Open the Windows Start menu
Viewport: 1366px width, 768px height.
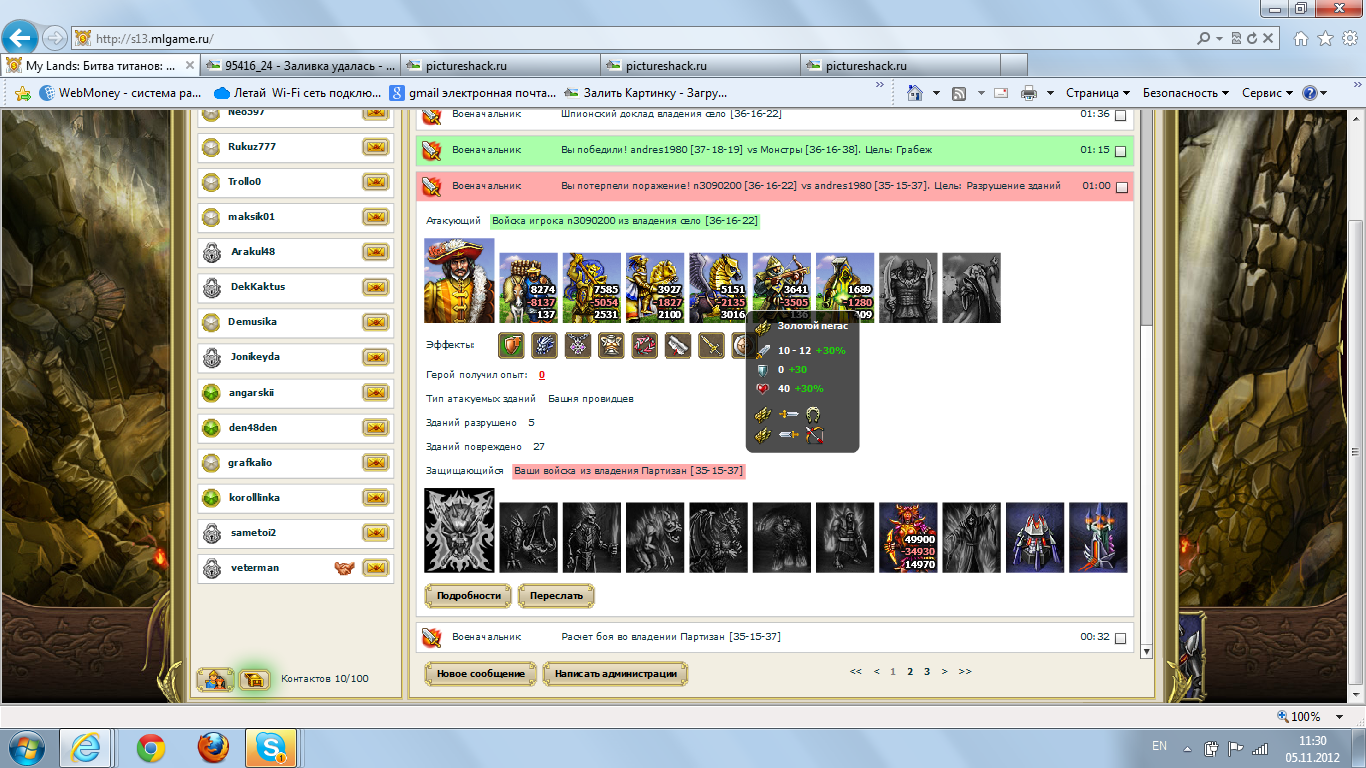coord(25,748)
